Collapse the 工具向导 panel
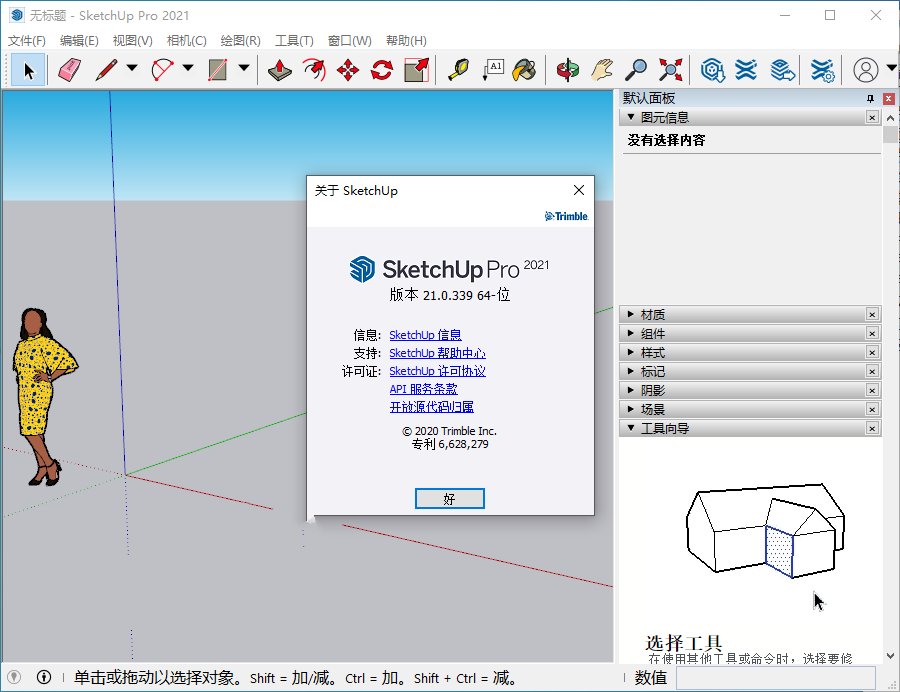900x692 pixels. click(631, 428)
